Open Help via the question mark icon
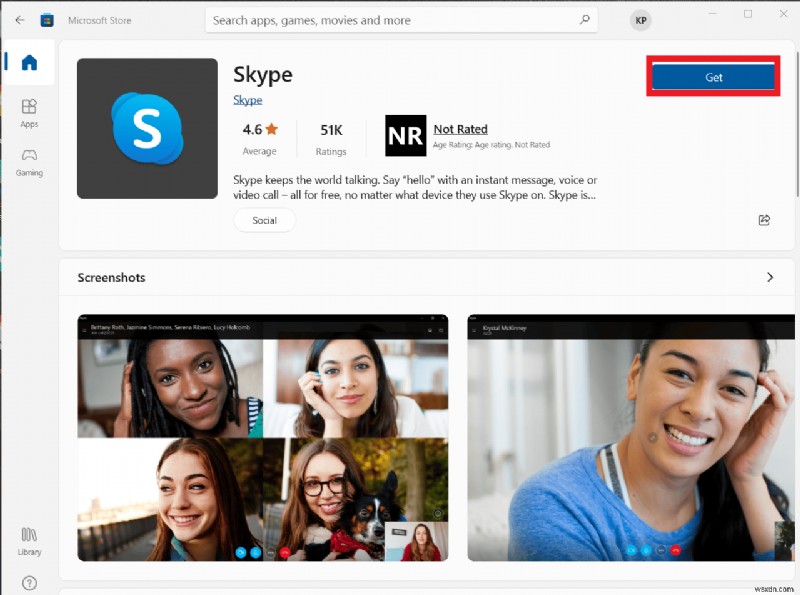 click(x=29, y=582)
